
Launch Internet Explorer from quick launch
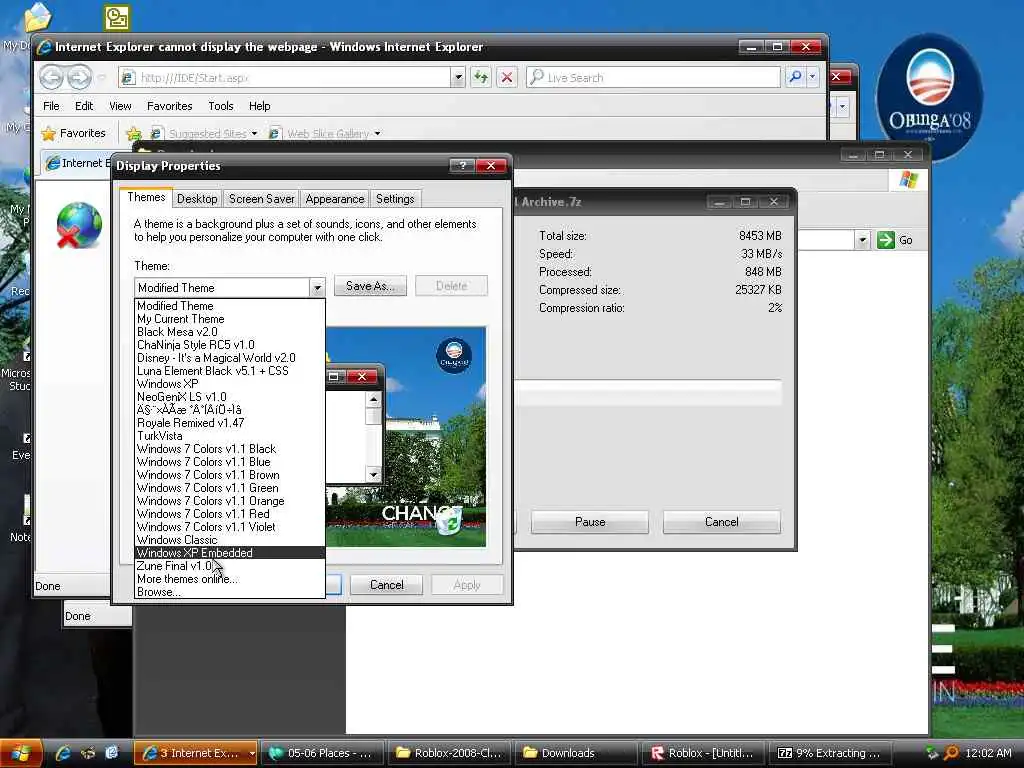point(63,753)
